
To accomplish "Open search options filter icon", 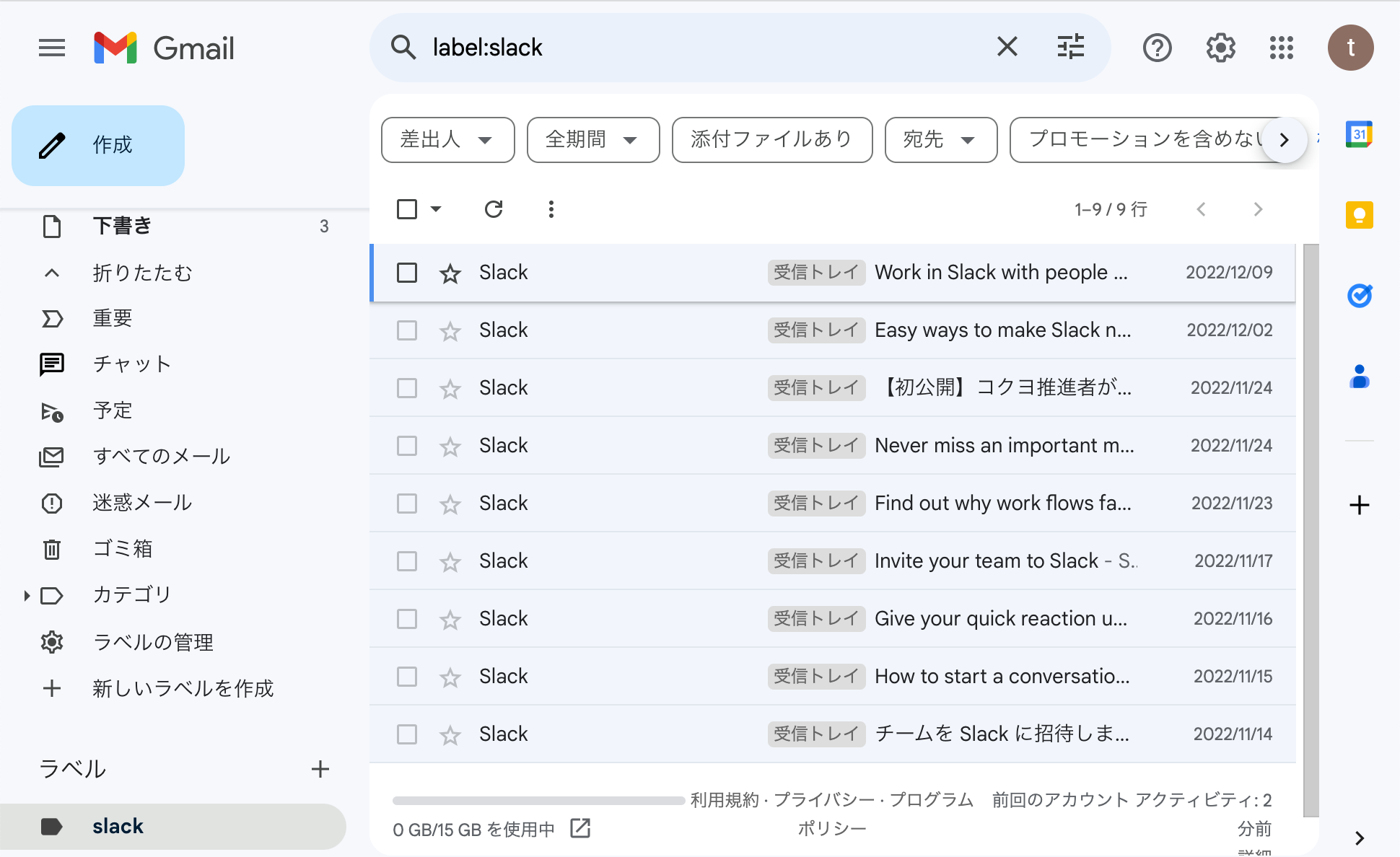I will click(x=1071, y=47).
